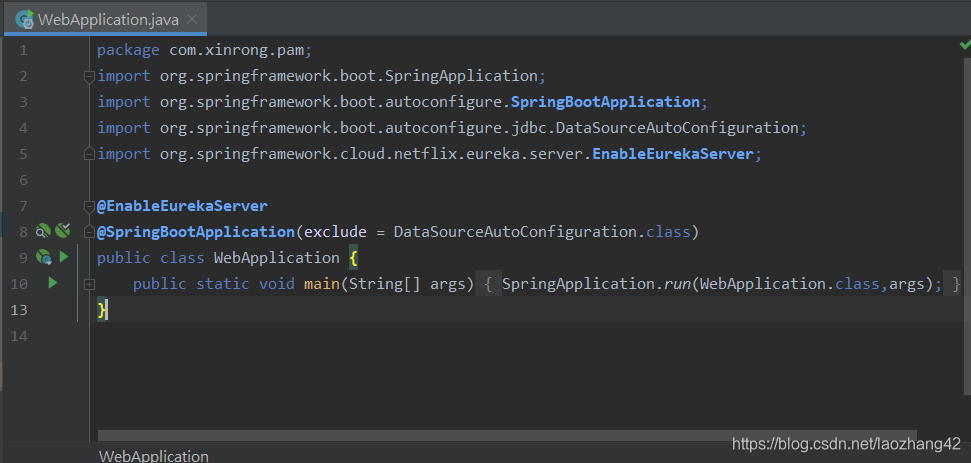Click the WebApplication.java tab file icon
Image resolution: width=971 pixels, height=463 pixels.
[x=24, y=19]
